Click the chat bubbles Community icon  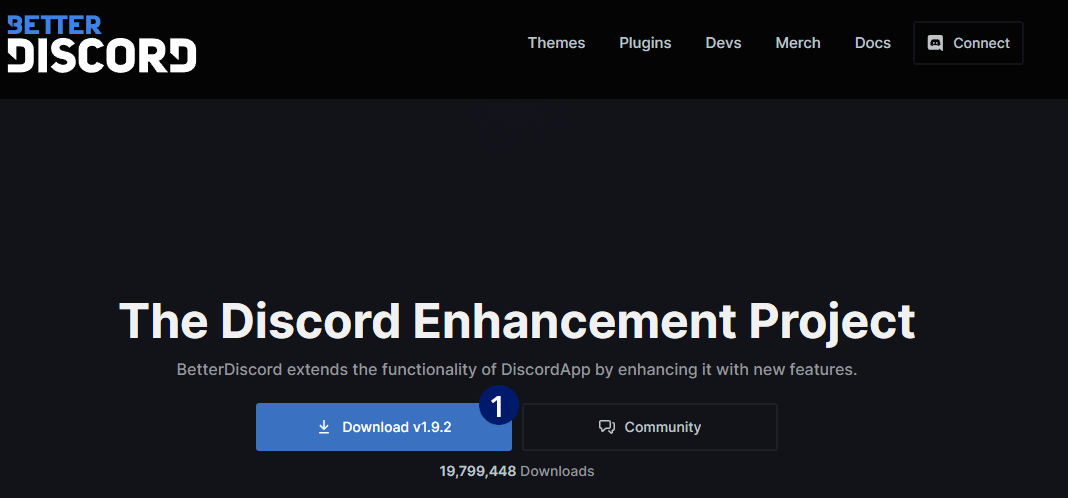pyautogui.click(x=606, y=427)
